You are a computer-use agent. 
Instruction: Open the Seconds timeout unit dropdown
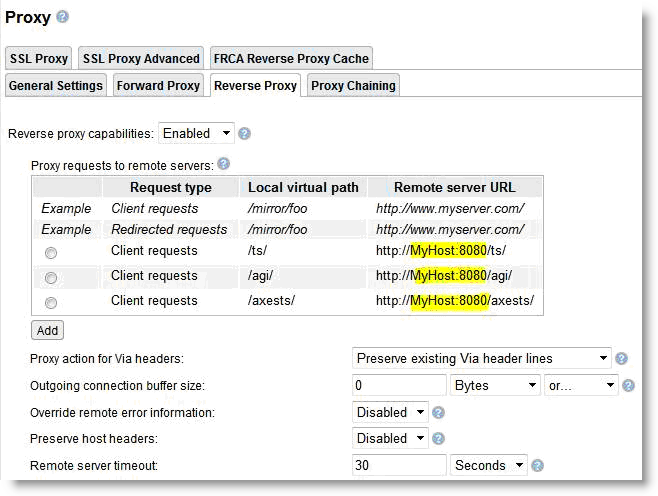(489, 465)
